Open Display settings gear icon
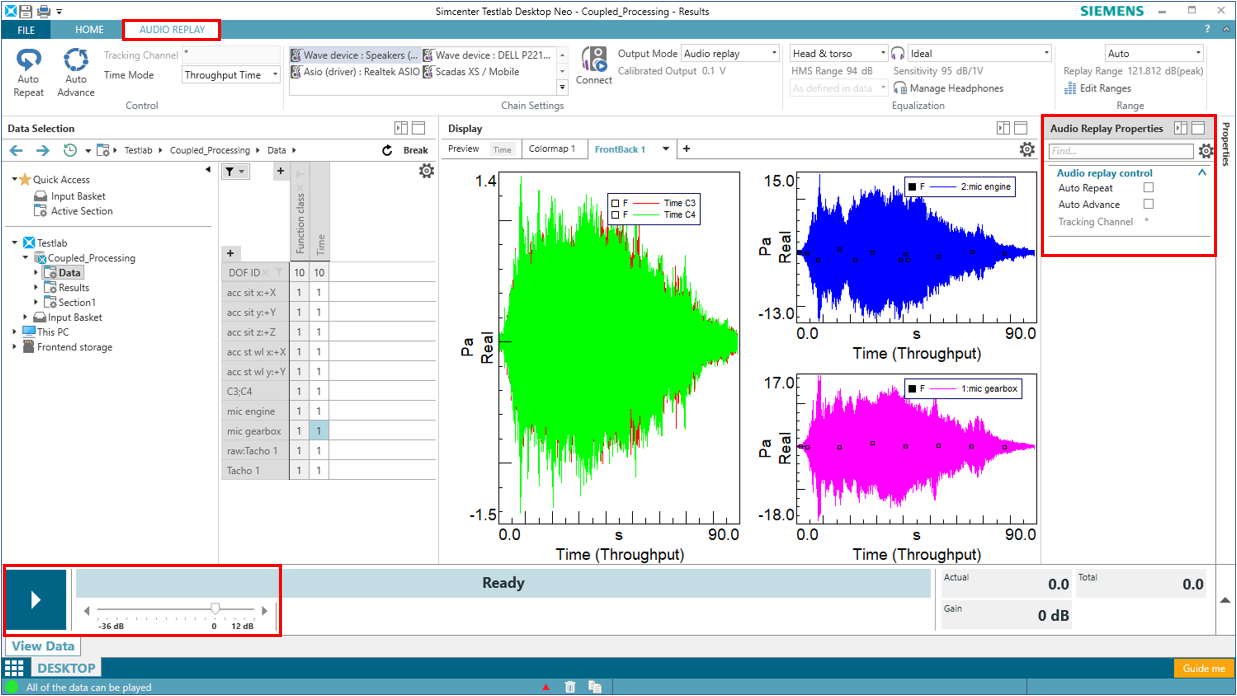The image size is (1237, 696). [x=1027, y=150]
